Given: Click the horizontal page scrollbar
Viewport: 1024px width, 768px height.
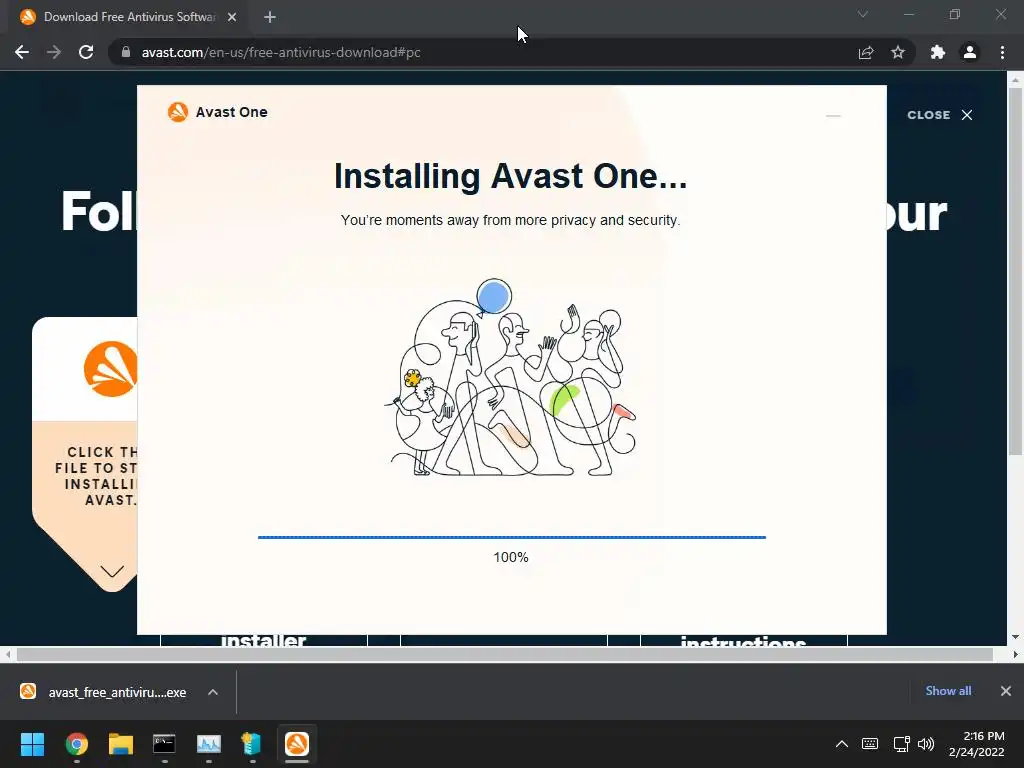Looking at the screenshot, I should (504, 654).
